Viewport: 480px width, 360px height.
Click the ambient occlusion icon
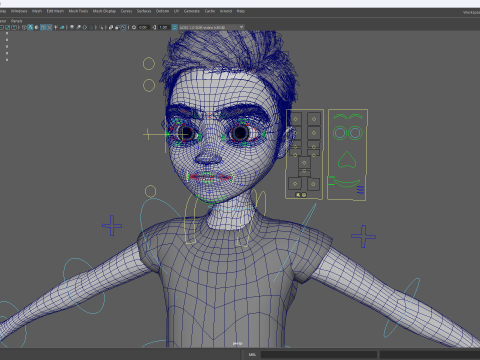click(x=72, y=27)
